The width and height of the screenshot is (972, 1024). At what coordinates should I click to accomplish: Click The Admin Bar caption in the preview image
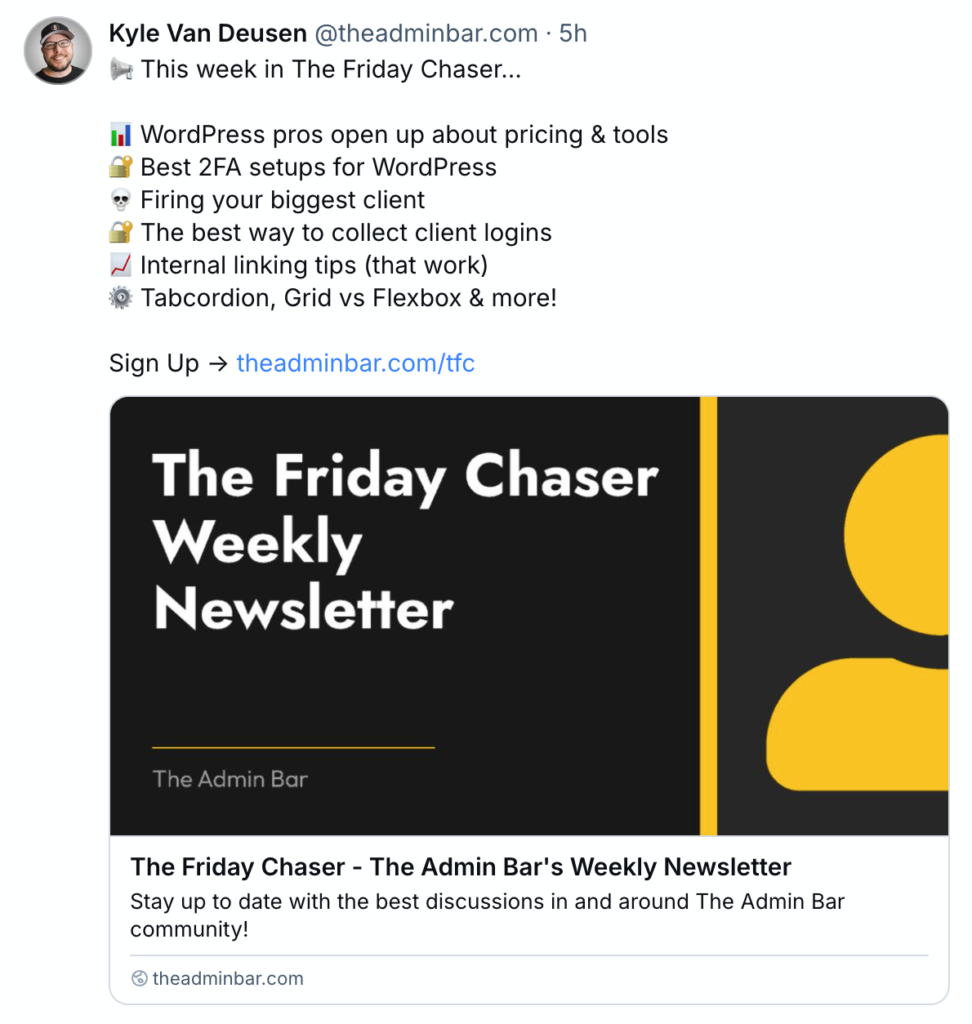[x=230, y=779]
